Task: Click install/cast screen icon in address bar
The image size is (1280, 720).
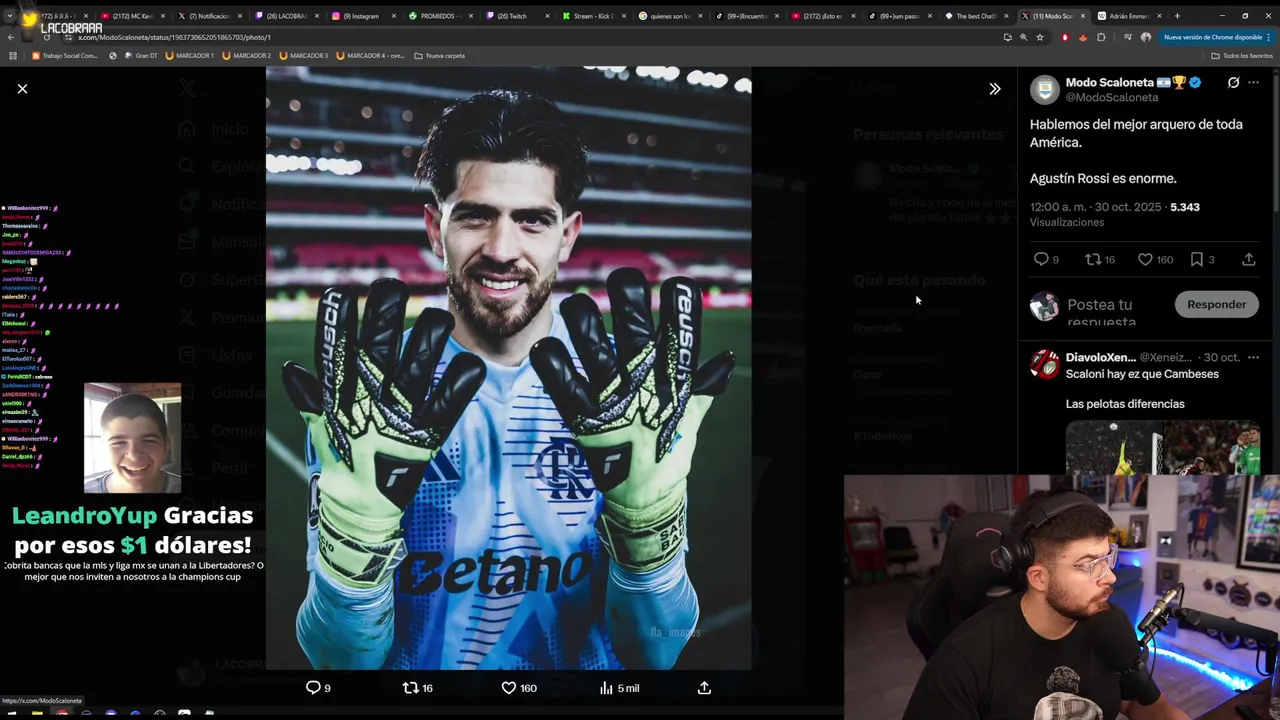Action: click(1007, 37)
